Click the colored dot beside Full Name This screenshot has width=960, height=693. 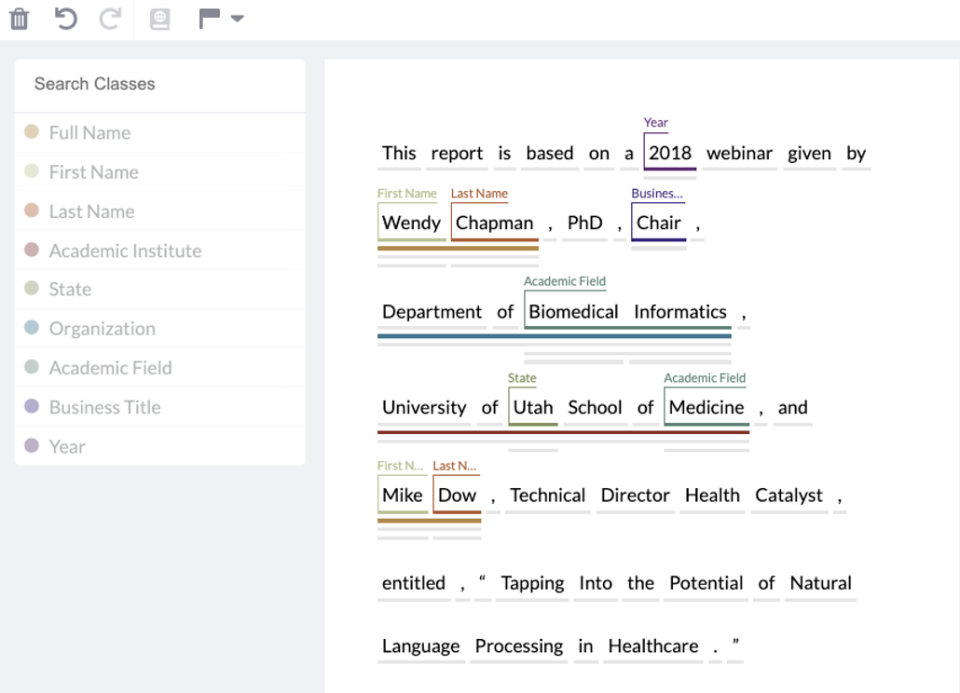tap(31, 132)
